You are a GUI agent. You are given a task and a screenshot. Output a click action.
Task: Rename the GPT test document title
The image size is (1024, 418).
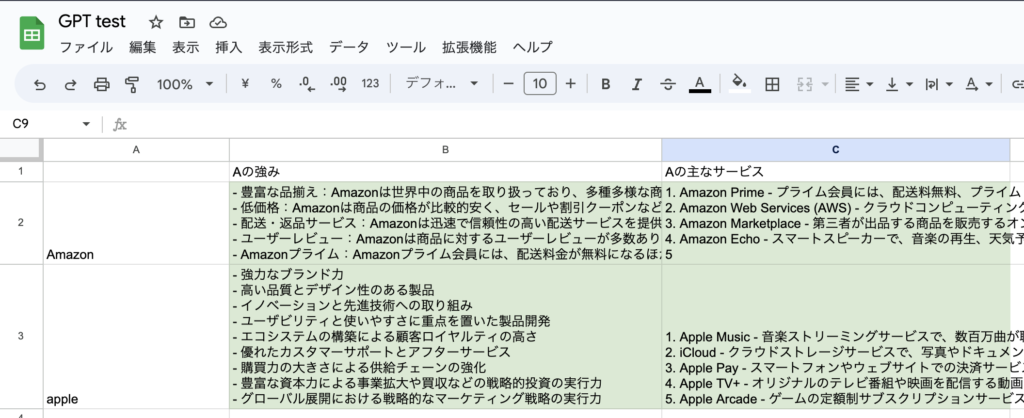pos(92,22)
